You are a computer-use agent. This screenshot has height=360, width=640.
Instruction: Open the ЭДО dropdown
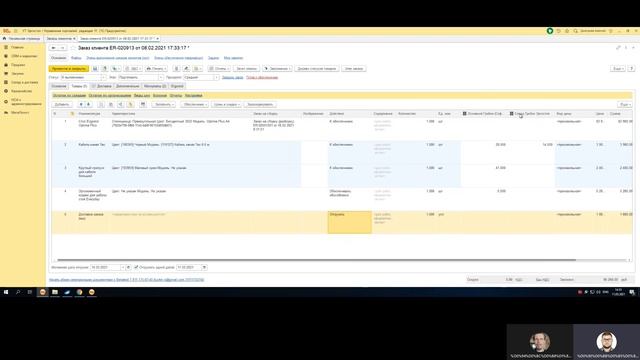coord(133,69)
